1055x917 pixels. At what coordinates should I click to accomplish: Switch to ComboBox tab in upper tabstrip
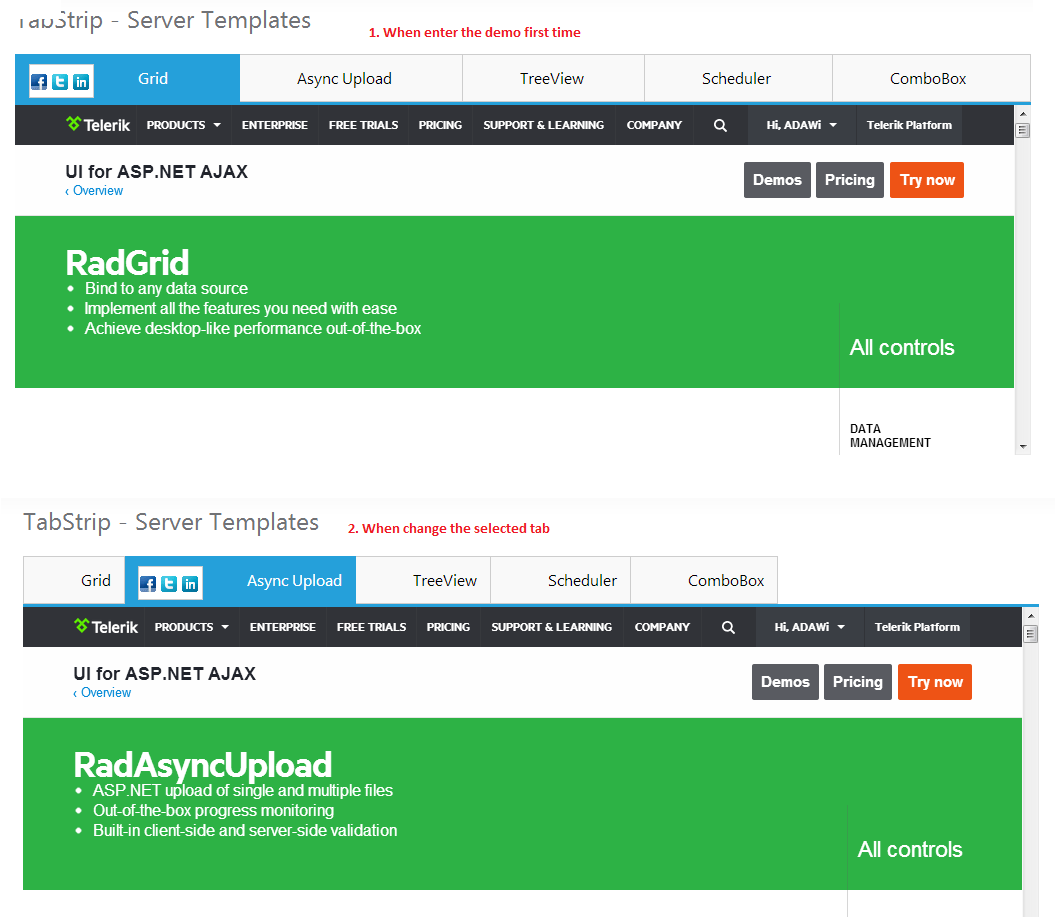(x=928, y=79)
